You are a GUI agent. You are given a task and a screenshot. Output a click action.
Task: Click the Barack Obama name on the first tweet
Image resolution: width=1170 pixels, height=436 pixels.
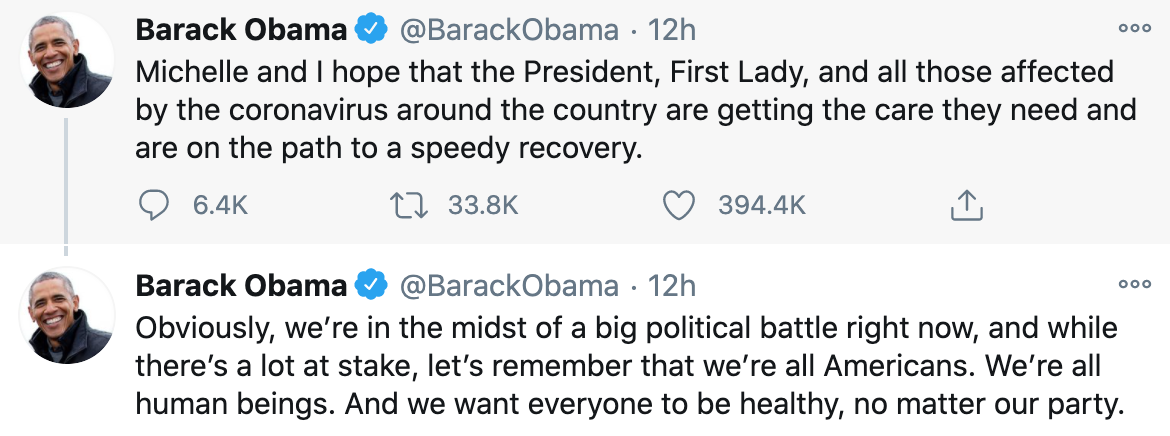tap(241, 31)
